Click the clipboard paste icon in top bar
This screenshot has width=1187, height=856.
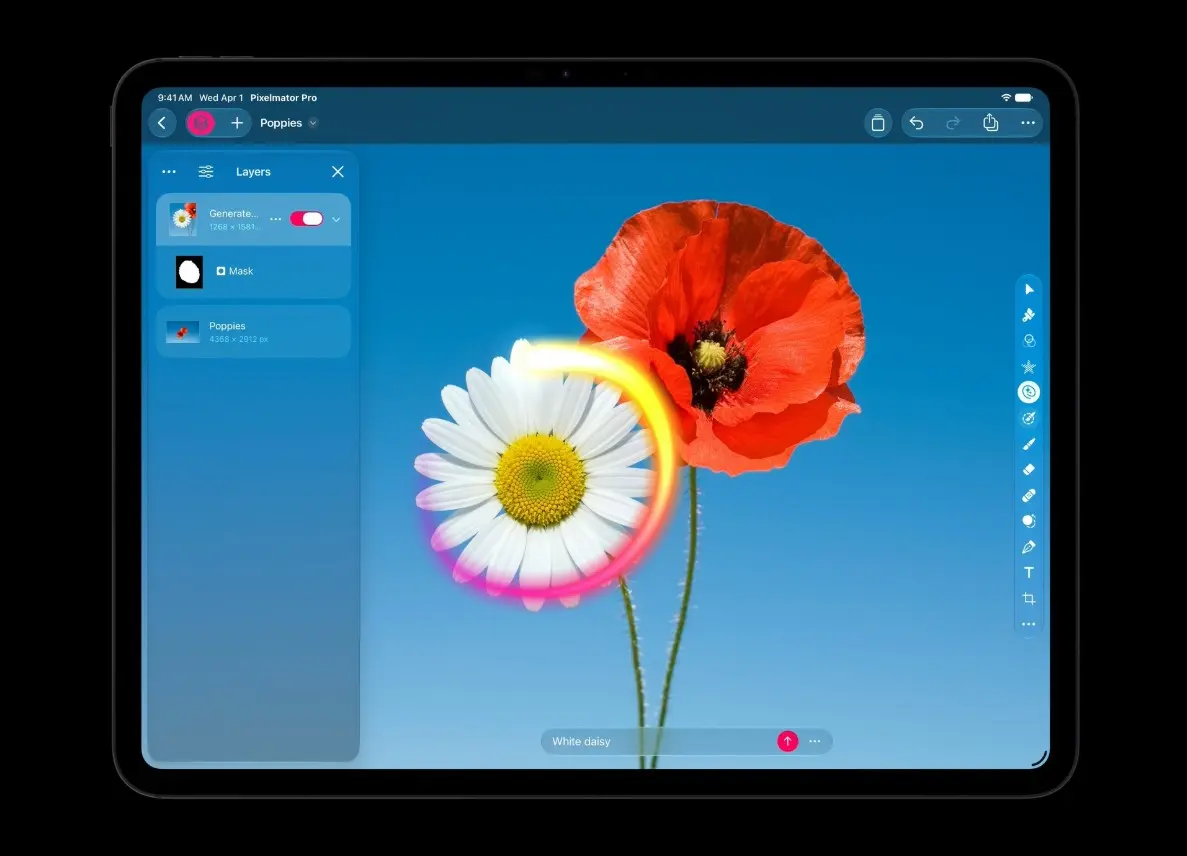click(x=878, y=123)
